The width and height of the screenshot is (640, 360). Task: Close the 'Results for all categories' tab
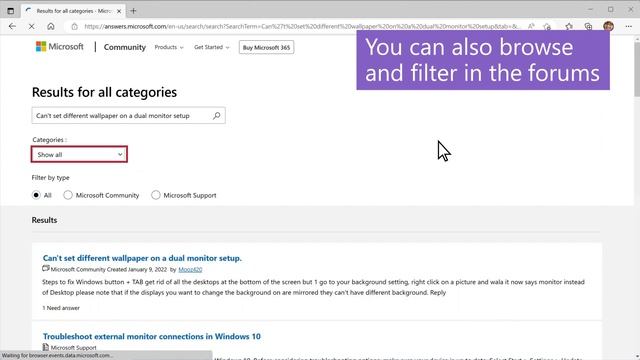(x=119, y=11)
